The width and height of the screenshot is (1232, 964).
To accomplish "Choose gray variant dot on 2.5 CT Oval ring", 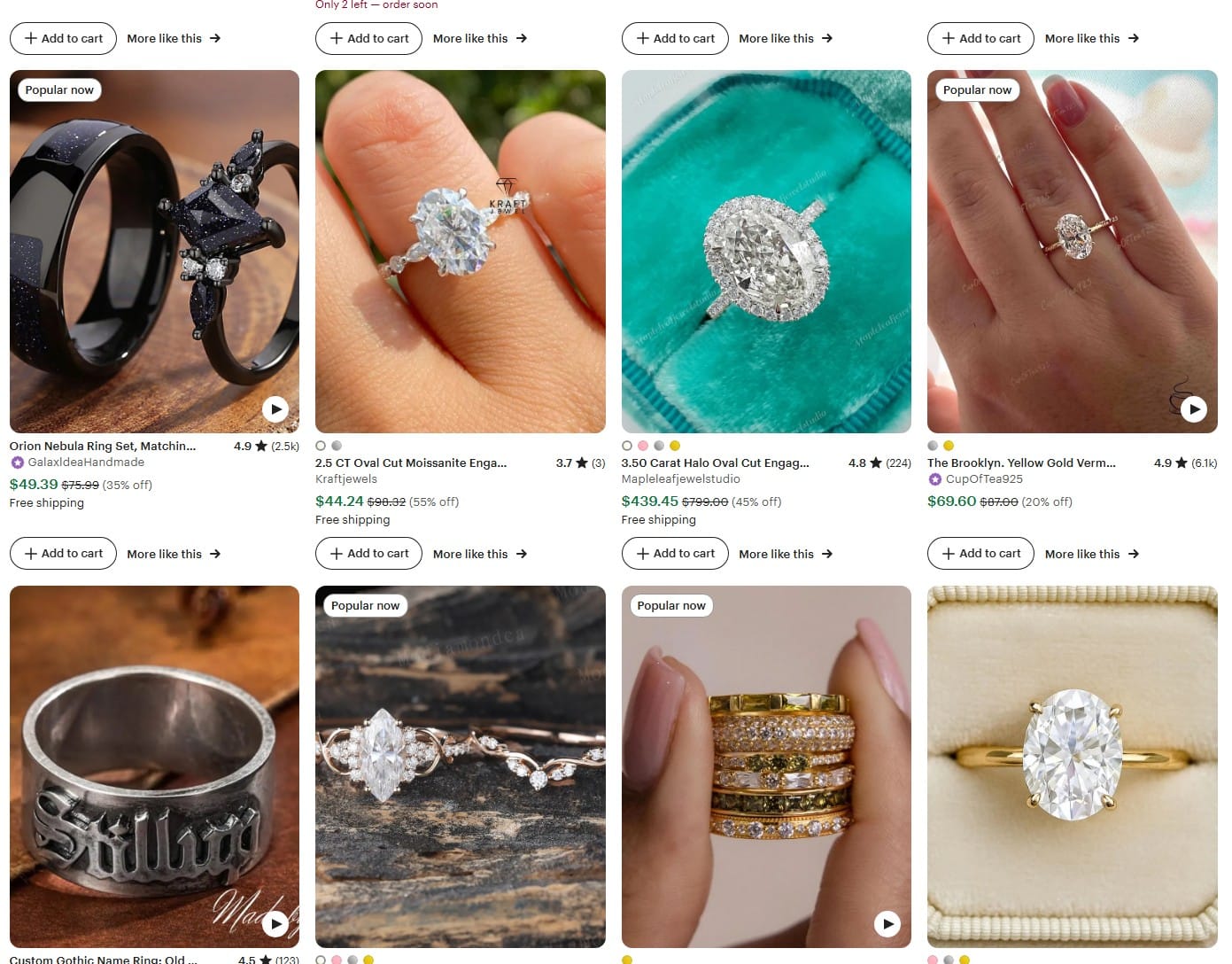I will 337,446.
